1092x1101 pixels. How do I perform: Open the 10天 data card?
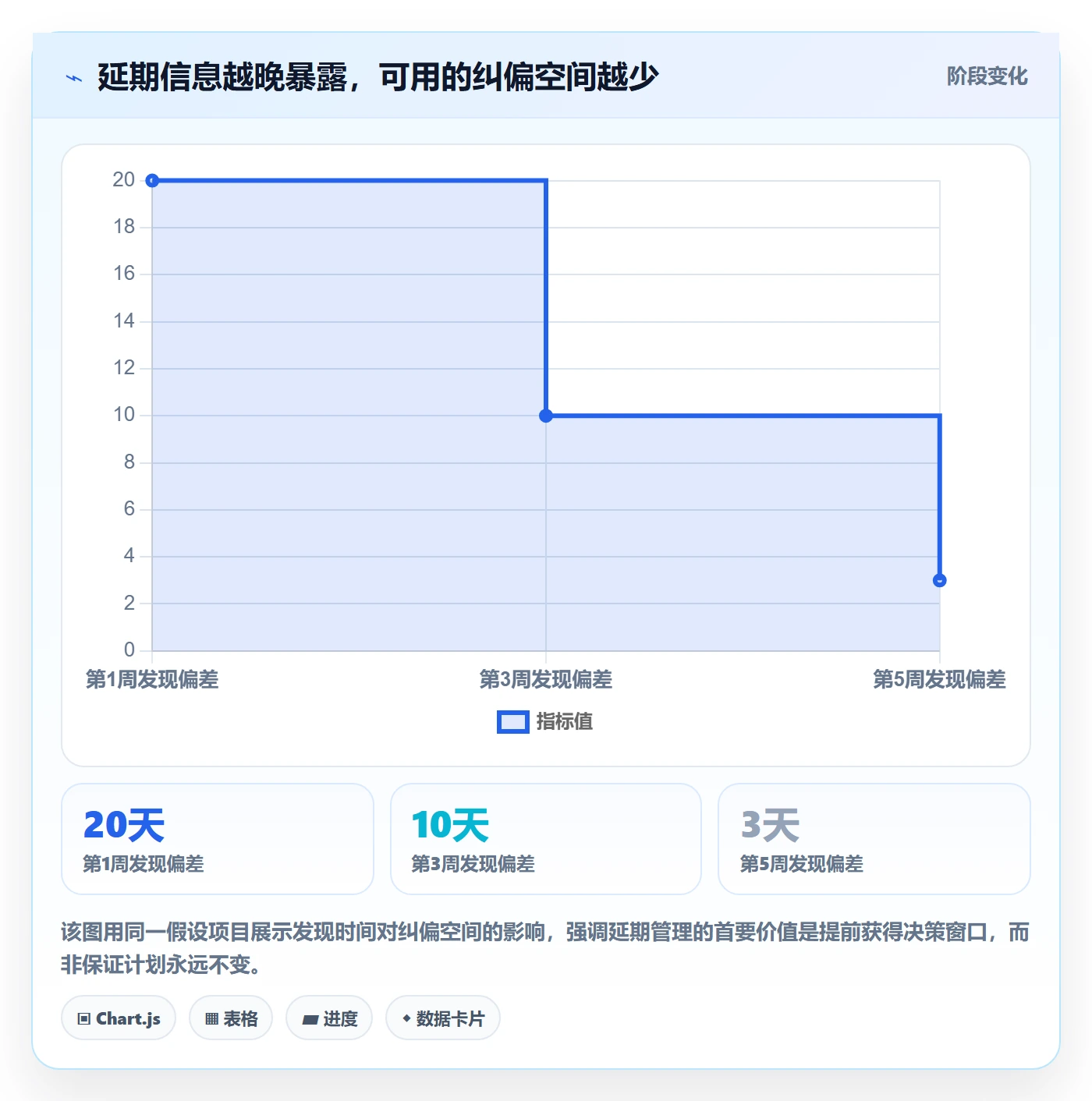click(546, 839)
